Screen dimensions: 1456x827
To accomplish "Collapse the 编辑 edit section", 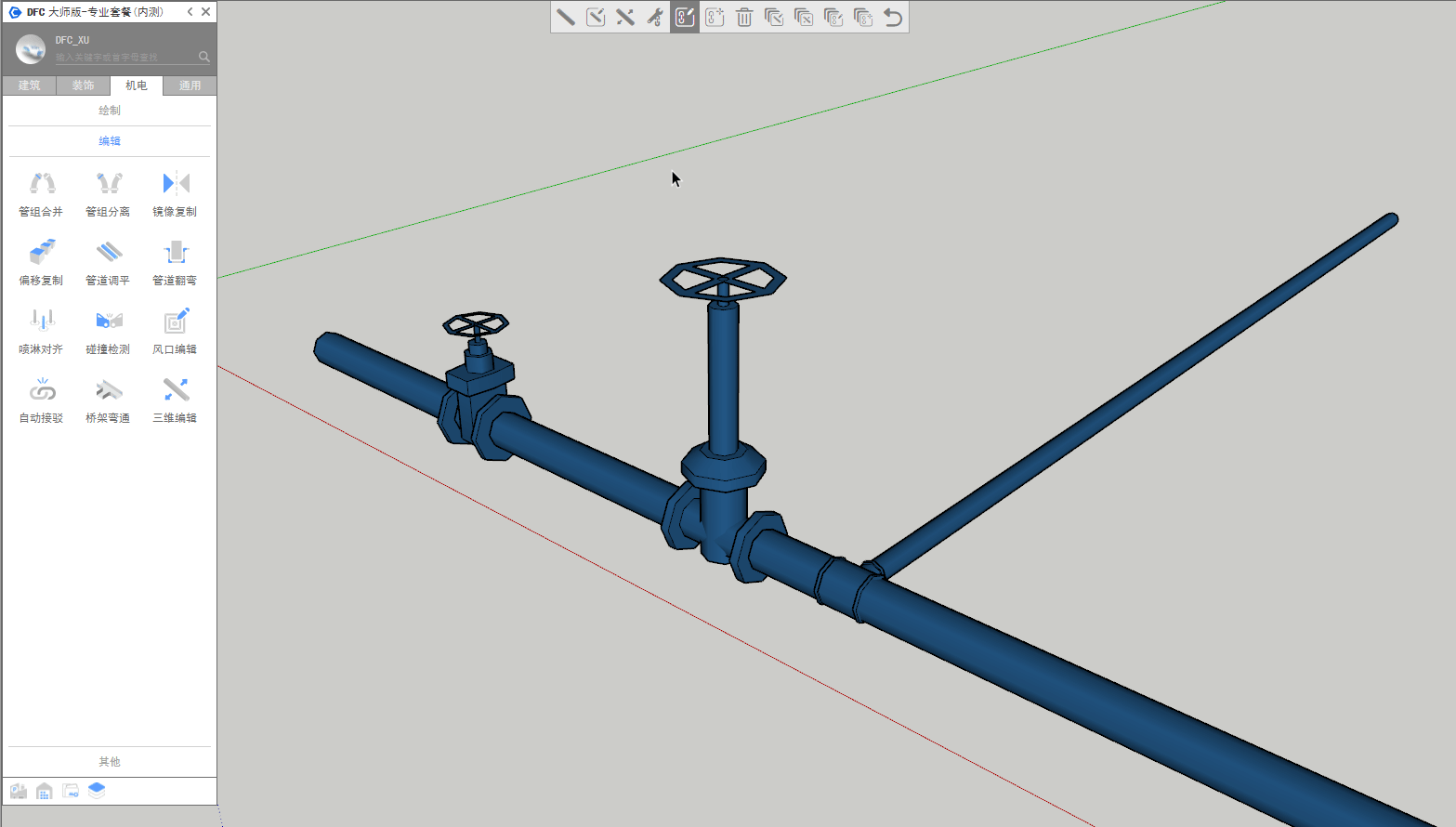I will click(110, 141).
